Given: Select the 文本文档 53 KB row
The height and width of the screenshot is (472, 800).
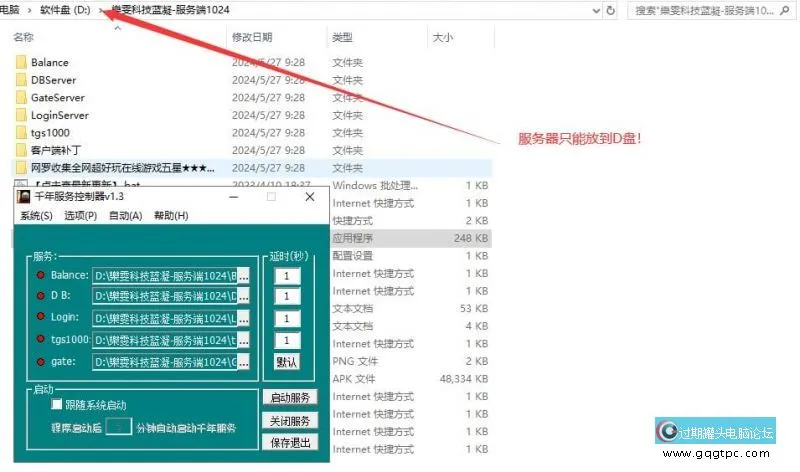Looking at the screenshot, I should (x=411, y=308).
